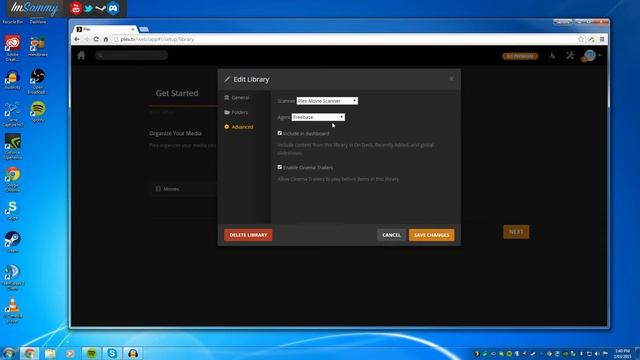Click the Plex activity status icon

tap(552, 56)
